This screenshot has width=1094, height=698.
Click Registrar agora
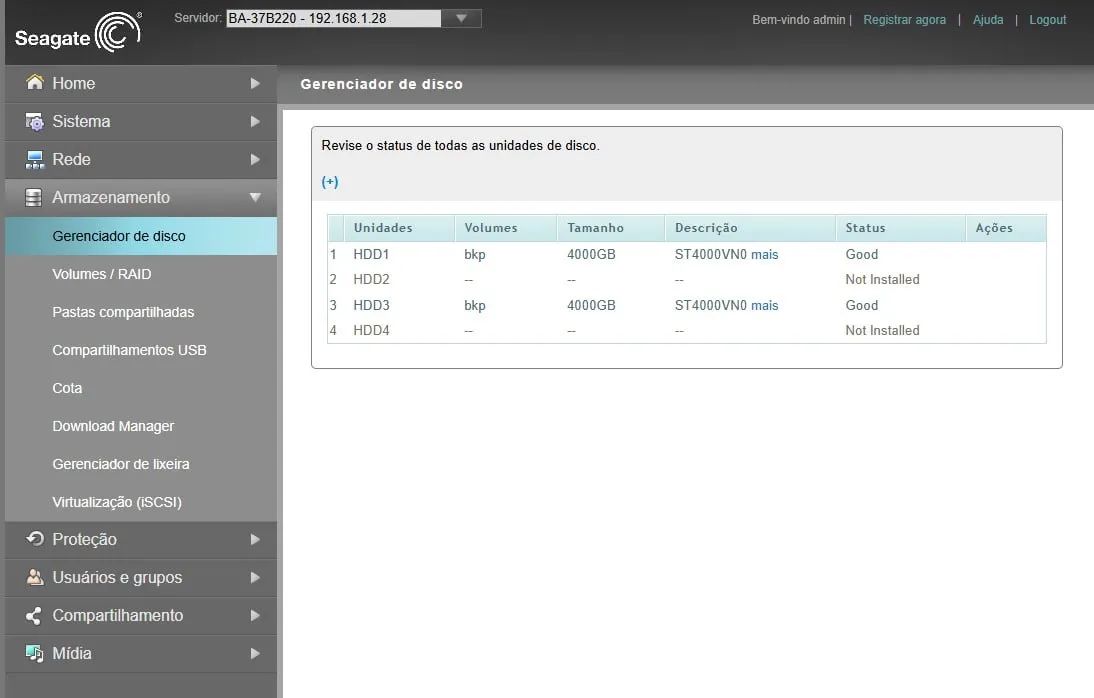(904, 19)
